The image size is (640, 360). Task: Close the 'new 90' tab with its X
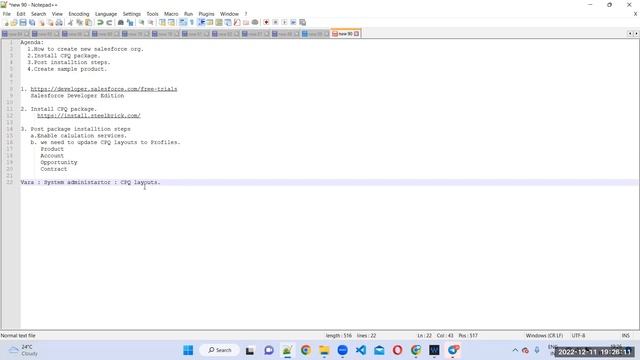(x=356, y=34)
